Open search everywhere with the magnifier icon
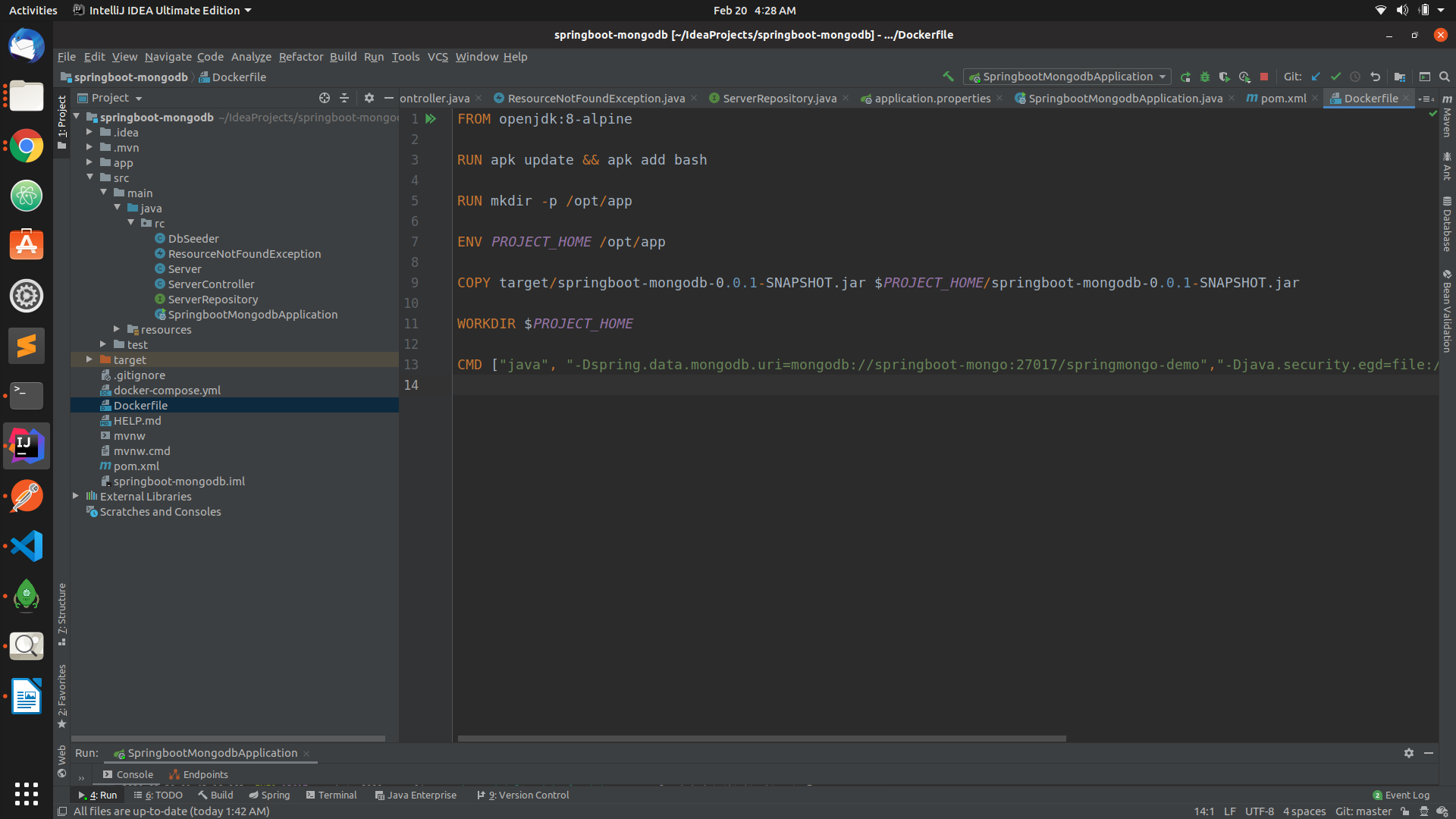Image resolution: width=1456 pixels, height=819 pixels. 1445,77
